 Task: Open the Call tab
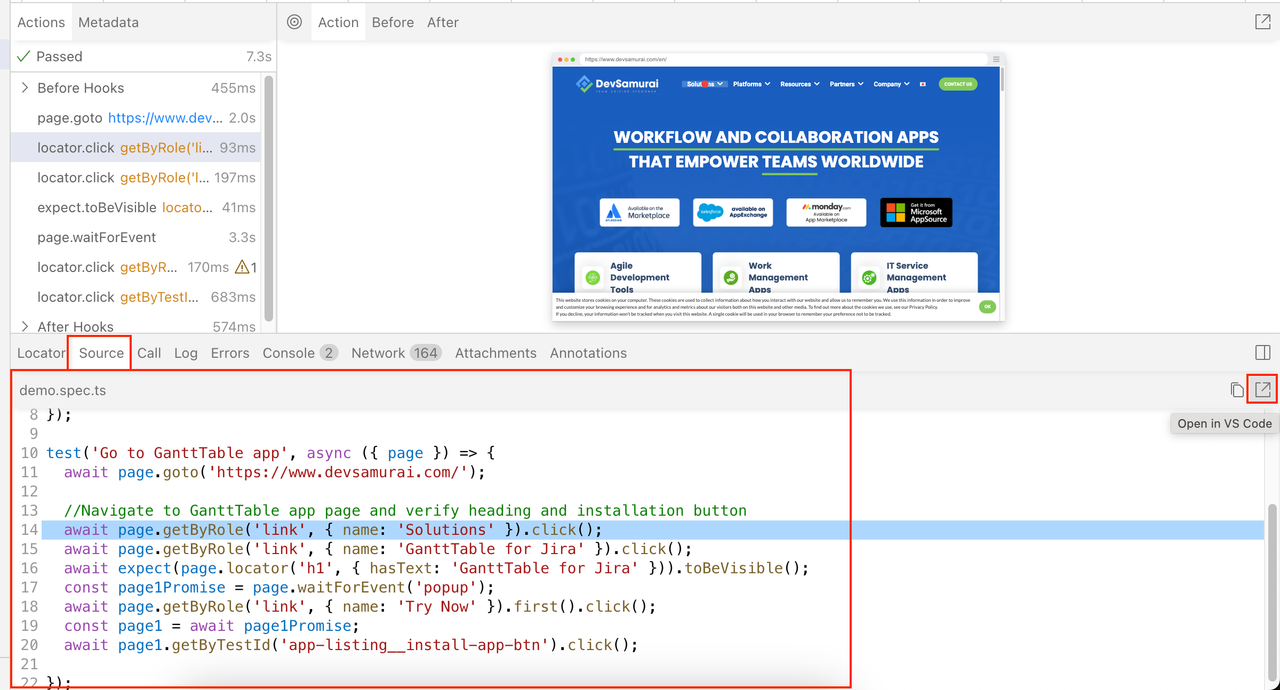149,353
